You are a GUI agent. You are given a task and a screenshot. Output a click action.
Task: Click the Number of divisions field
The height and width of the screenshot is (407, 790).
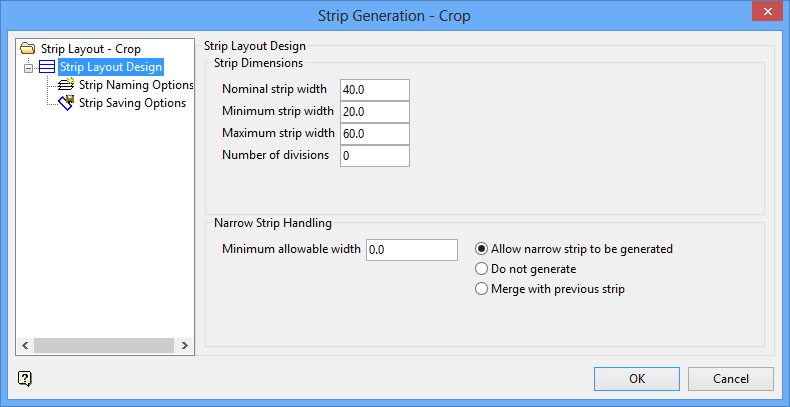pyautogui.click(x=375, y=155)
